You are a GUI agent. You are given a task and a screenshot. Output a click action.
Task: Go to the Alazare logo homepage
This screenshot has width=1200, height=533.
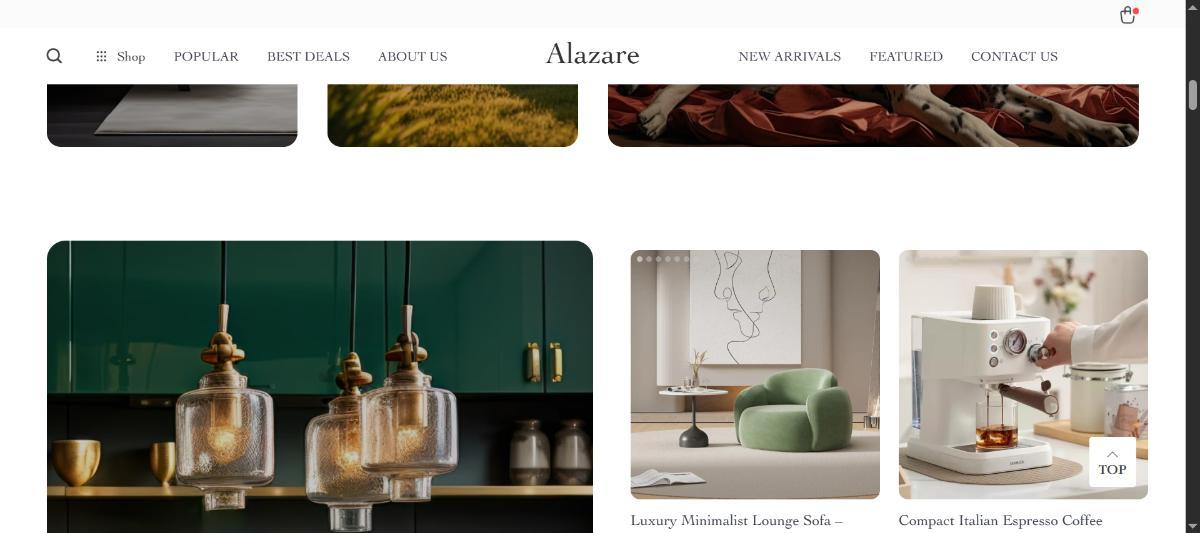tap(592, 55)
